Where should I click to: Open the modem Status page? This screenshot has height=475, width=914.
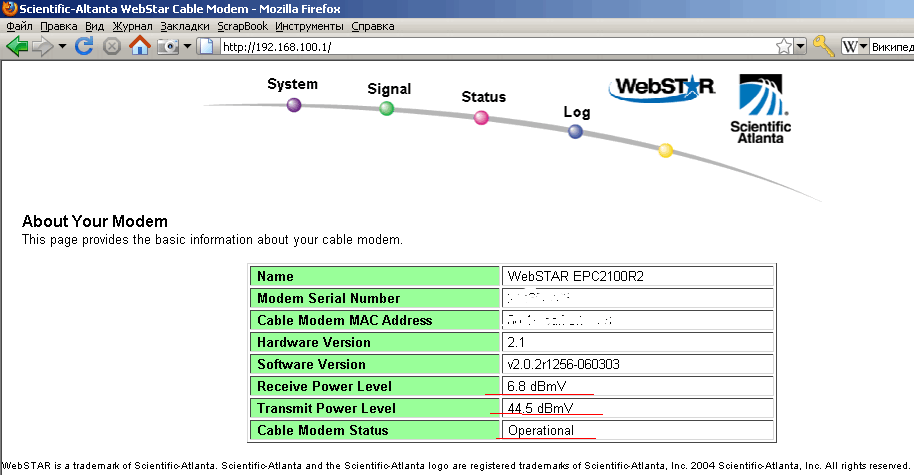pos(481,117)
